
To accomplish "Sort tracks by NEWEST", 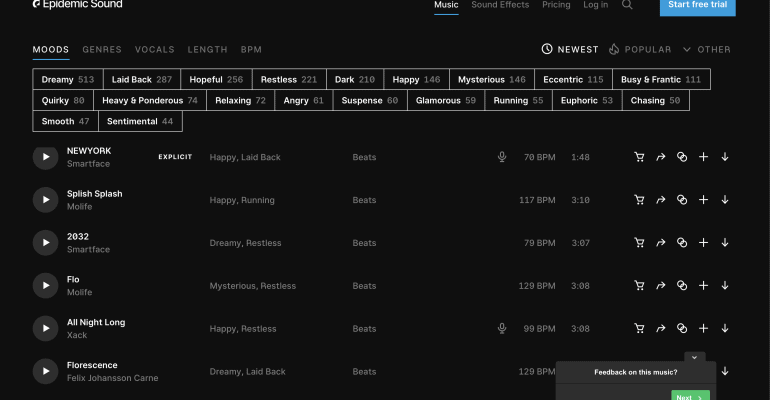I will (570, 50).
